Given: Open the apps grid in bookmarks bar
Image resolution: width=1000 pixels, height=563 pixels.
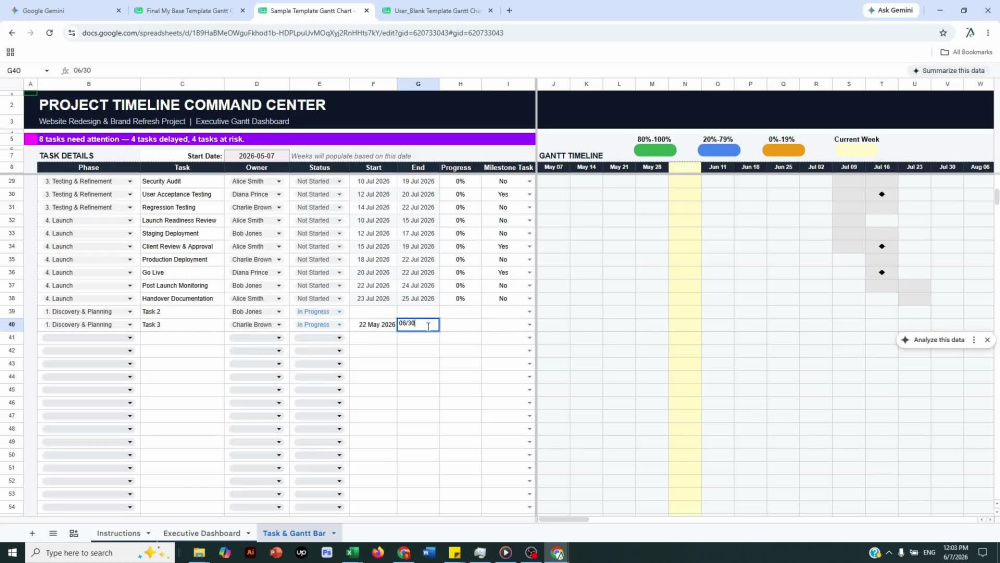Looking at the screenshot, I should point(10,52).
